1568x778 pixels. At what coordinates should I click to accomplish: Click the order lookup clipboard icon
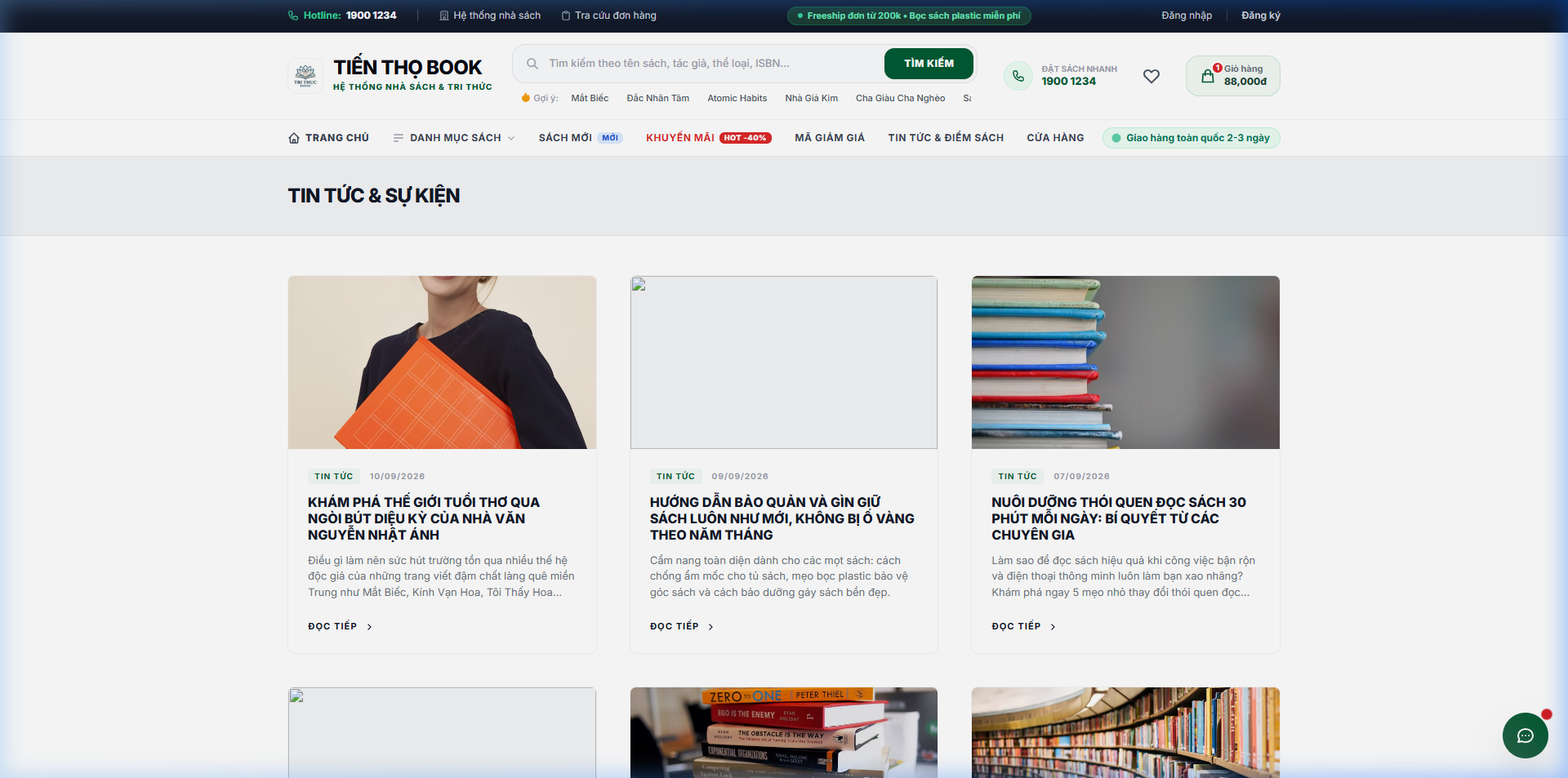click(566, 16)
